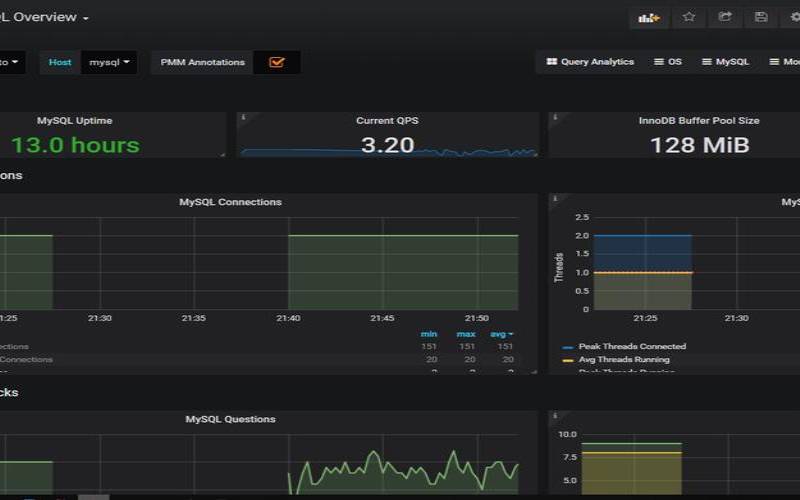
Task: Click the PMM Annotations label
Action: 203,62
